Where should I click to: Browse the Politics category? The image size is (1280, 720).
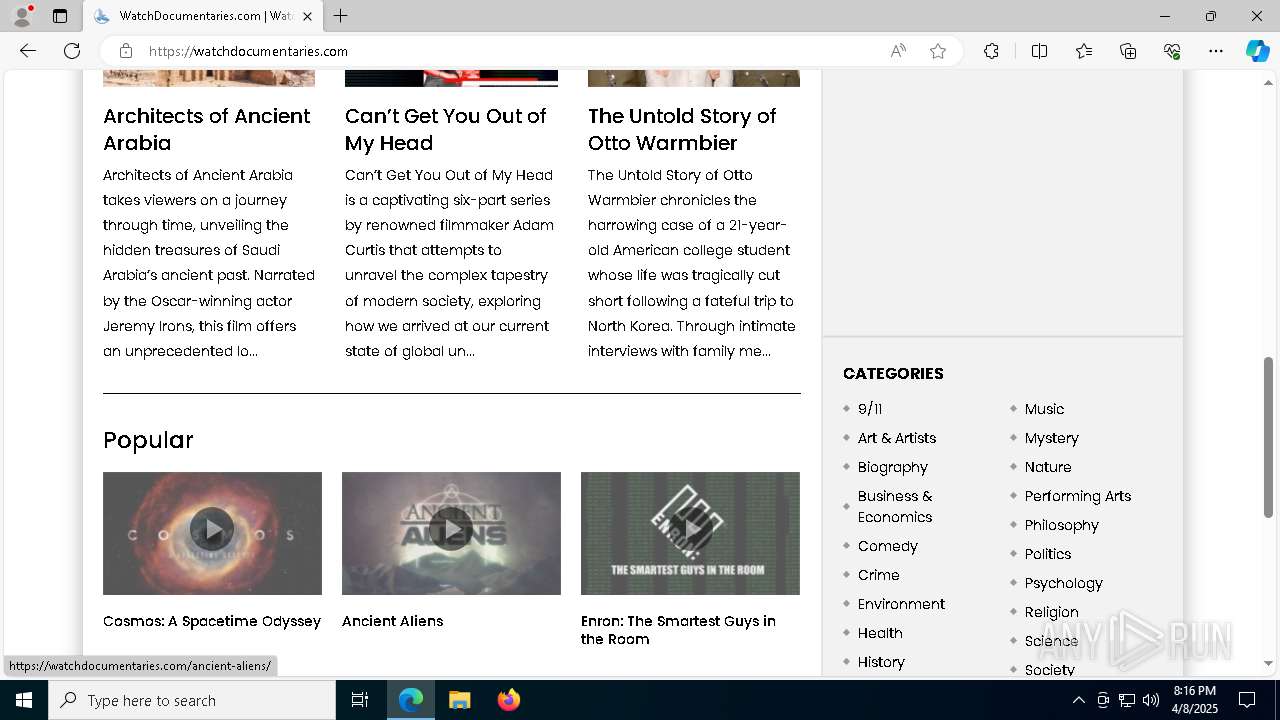coord(1048,554)
